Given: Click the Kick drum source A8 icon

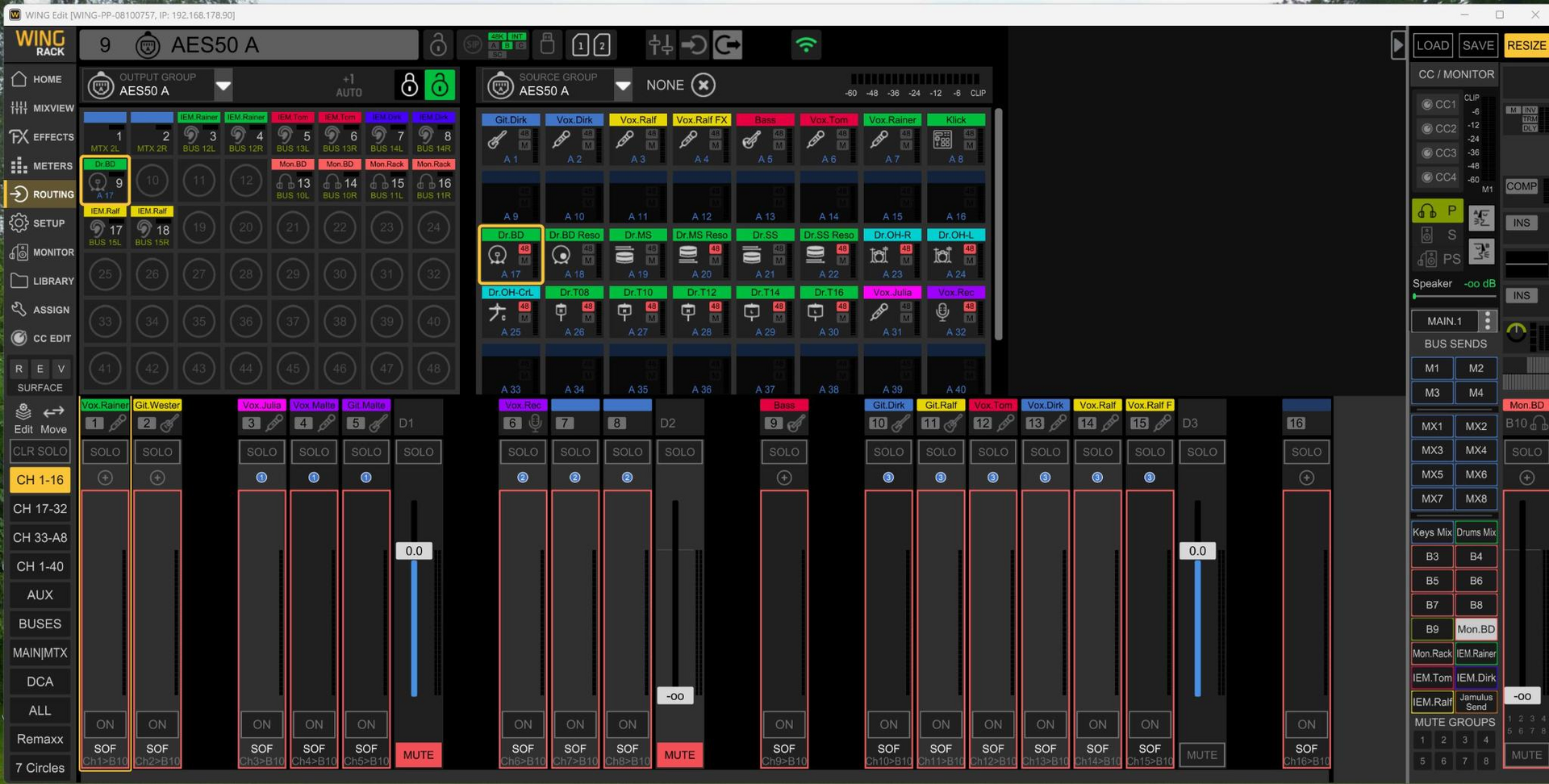Looking at the screenshot, I should pos(942,140).
